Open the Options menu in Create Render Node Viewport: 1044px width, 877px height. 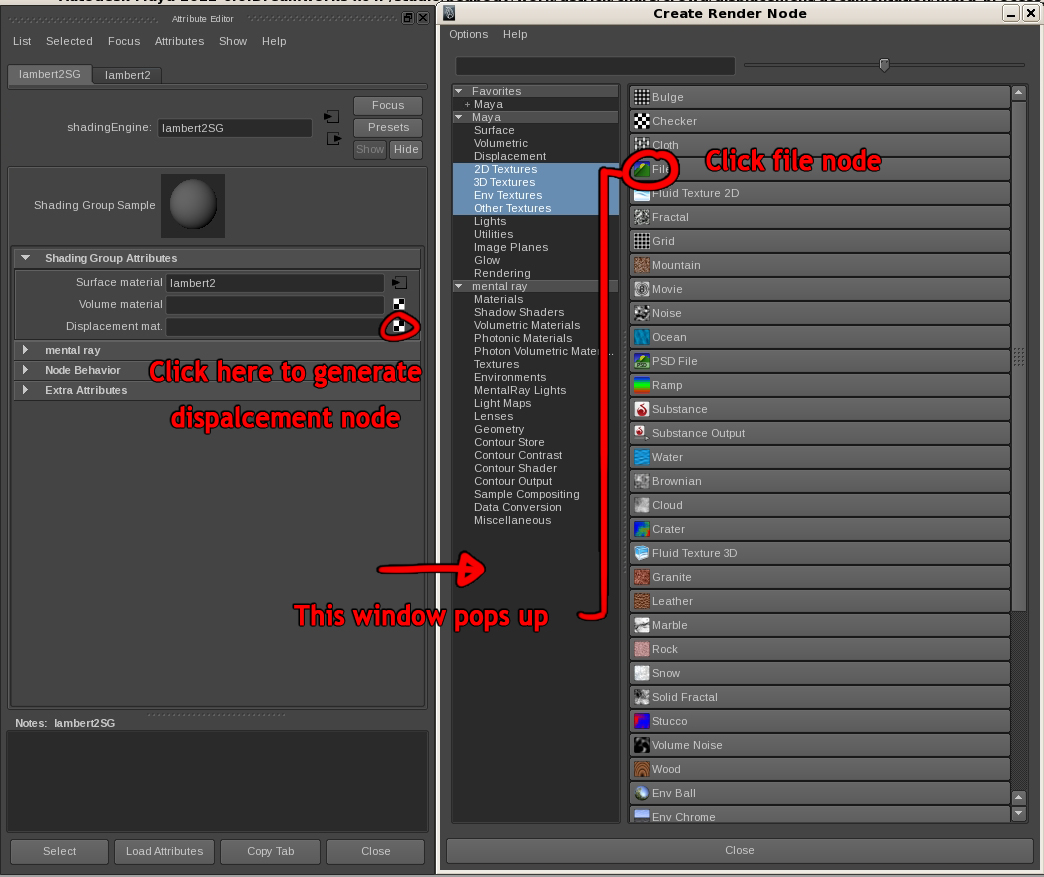pos(468,34)
